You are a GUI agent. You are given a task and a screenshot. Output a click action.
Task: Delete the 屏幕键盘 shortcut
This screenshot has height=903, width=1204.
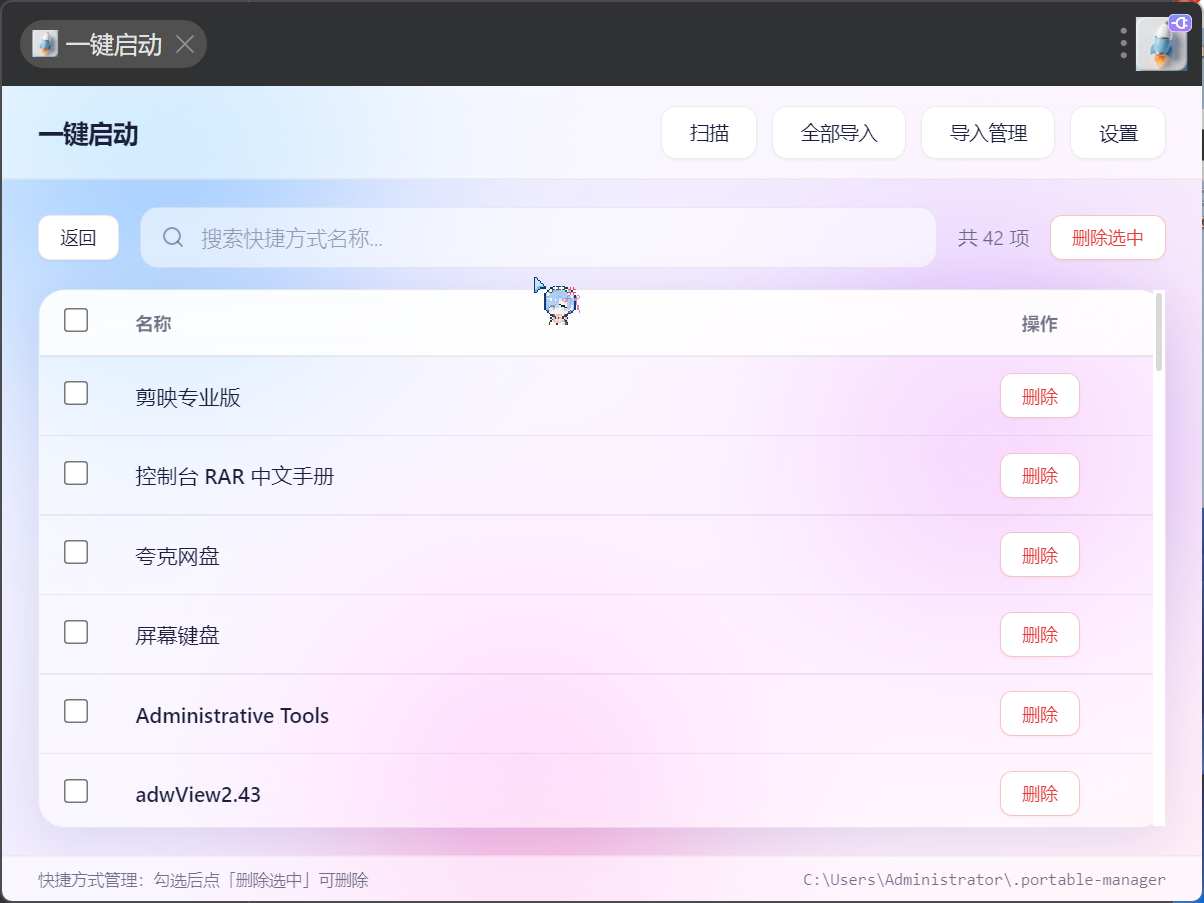point(1040,634)
